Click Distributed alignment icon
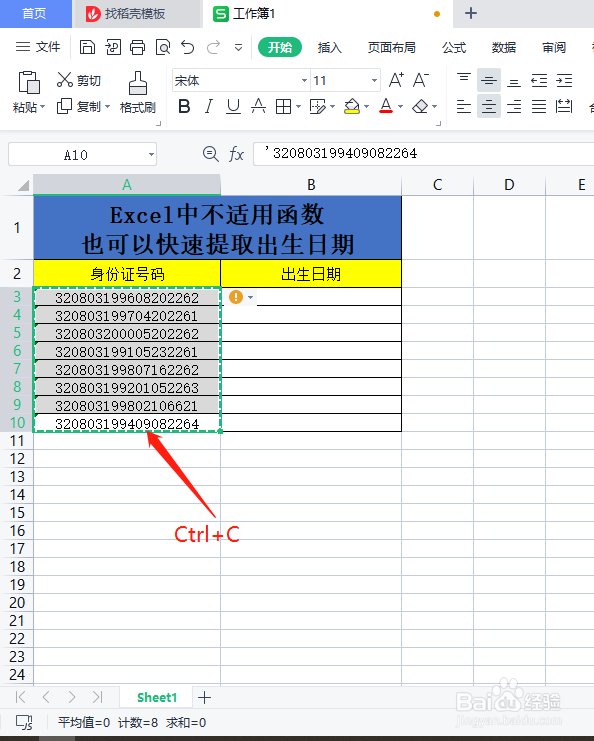594x741 pixels. [x=564, y=107]
